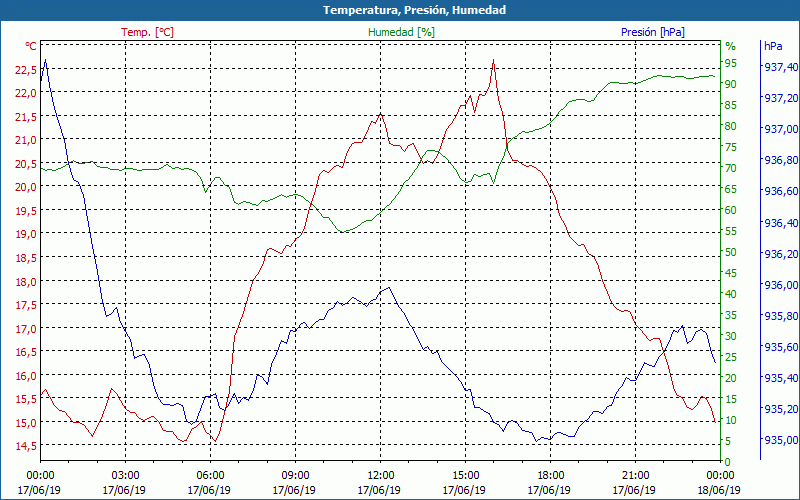Click the 18,0 temperature axis value
The image size is (800, 500).
[x=26, y=282]
